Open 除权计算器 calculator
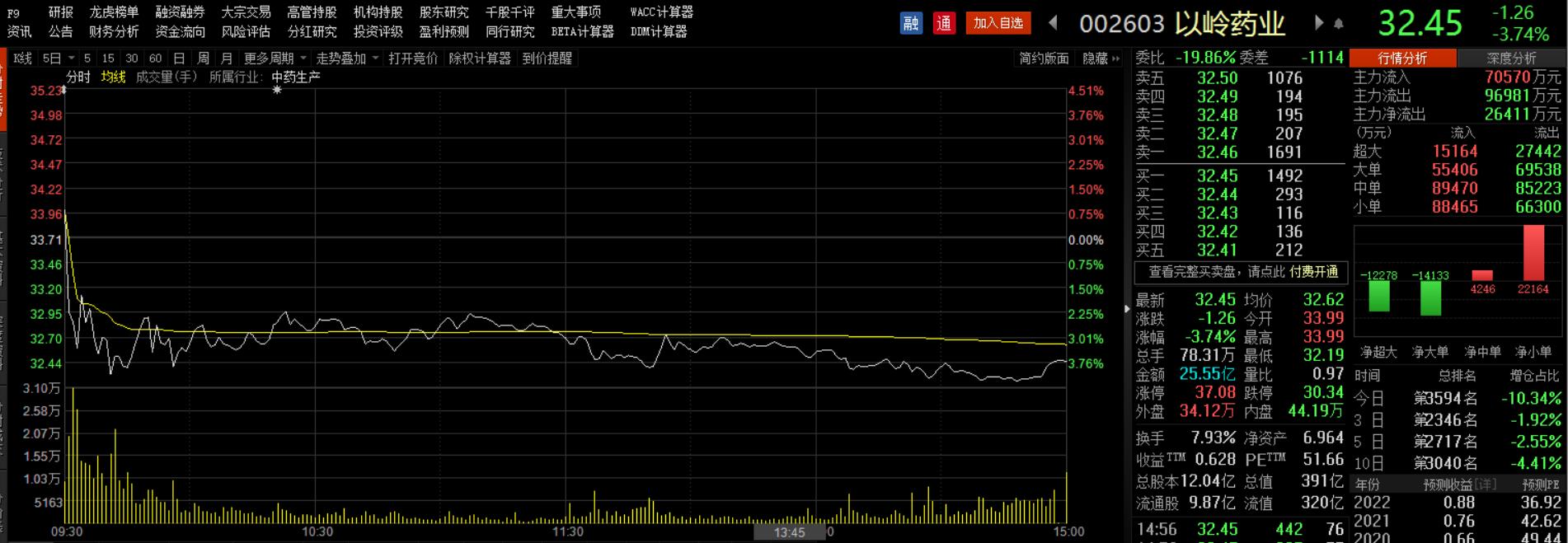This screenshot has width=1568, height=543. pyautogui.click(x=480, y=59)
